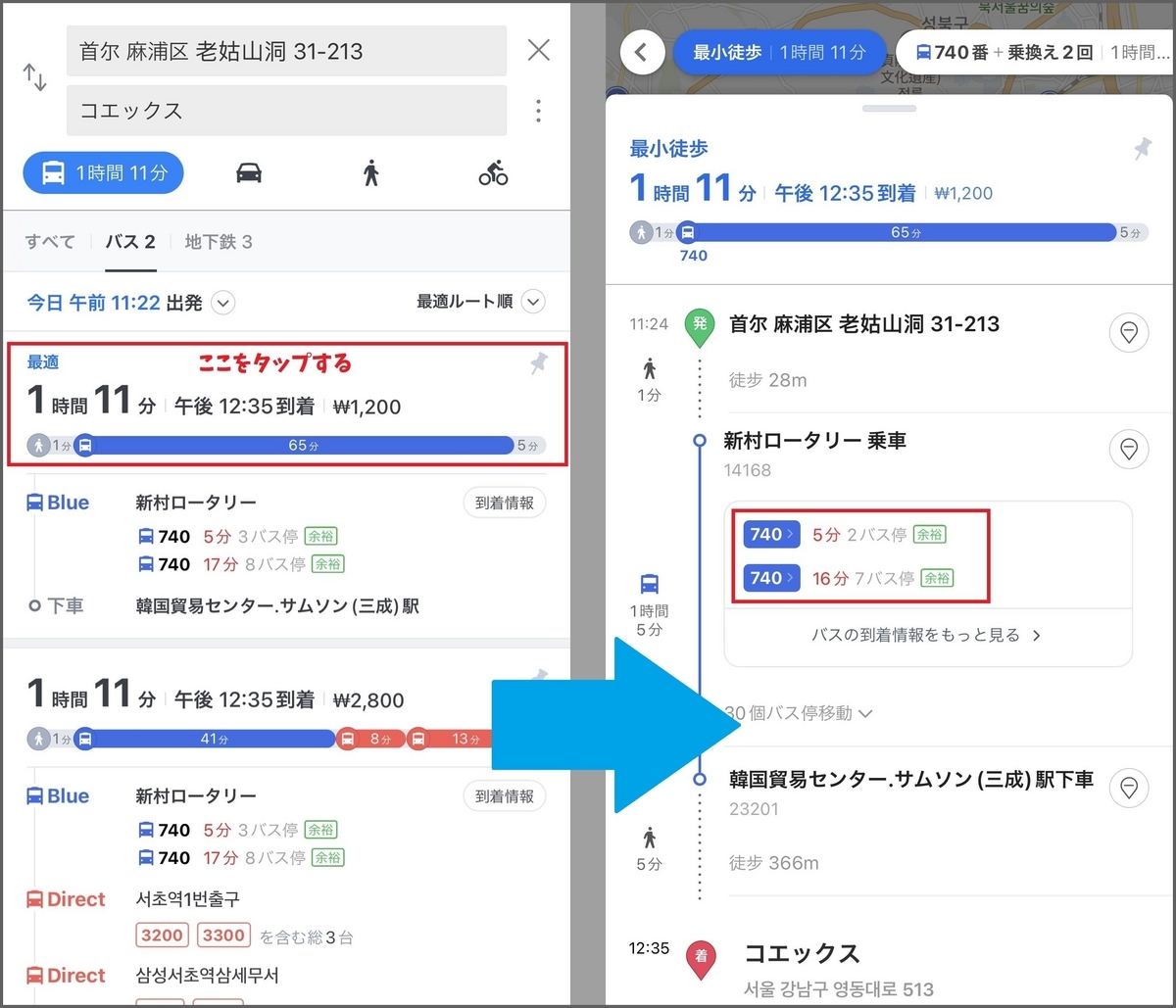Click first route's 740 17分 8バス停 row

coord(243,564)
